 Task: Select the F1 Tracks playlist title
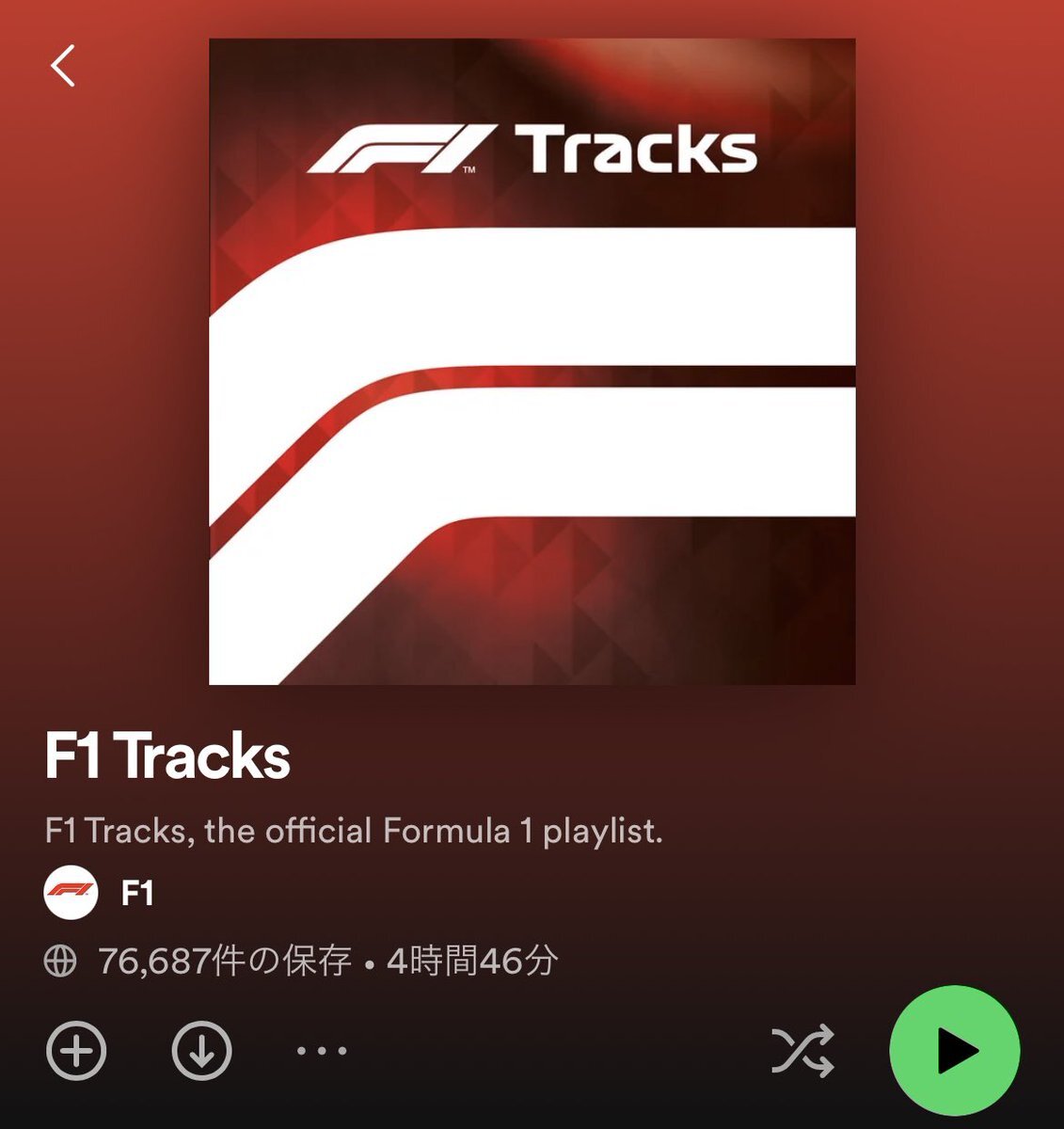click(167, 756)
